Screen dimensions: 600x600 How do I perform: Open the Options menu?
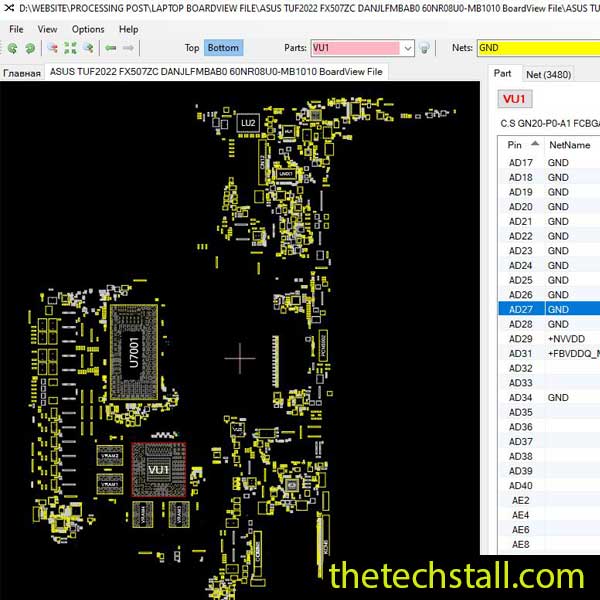coord(88,29)
